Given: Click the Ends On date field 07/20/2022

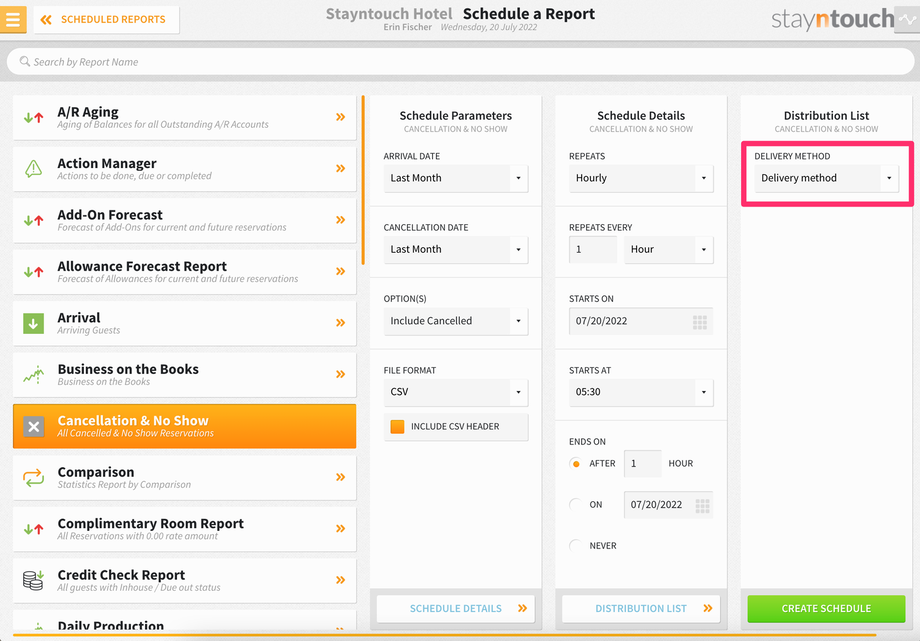Looking at the screenshot, I should click(669, 505).
